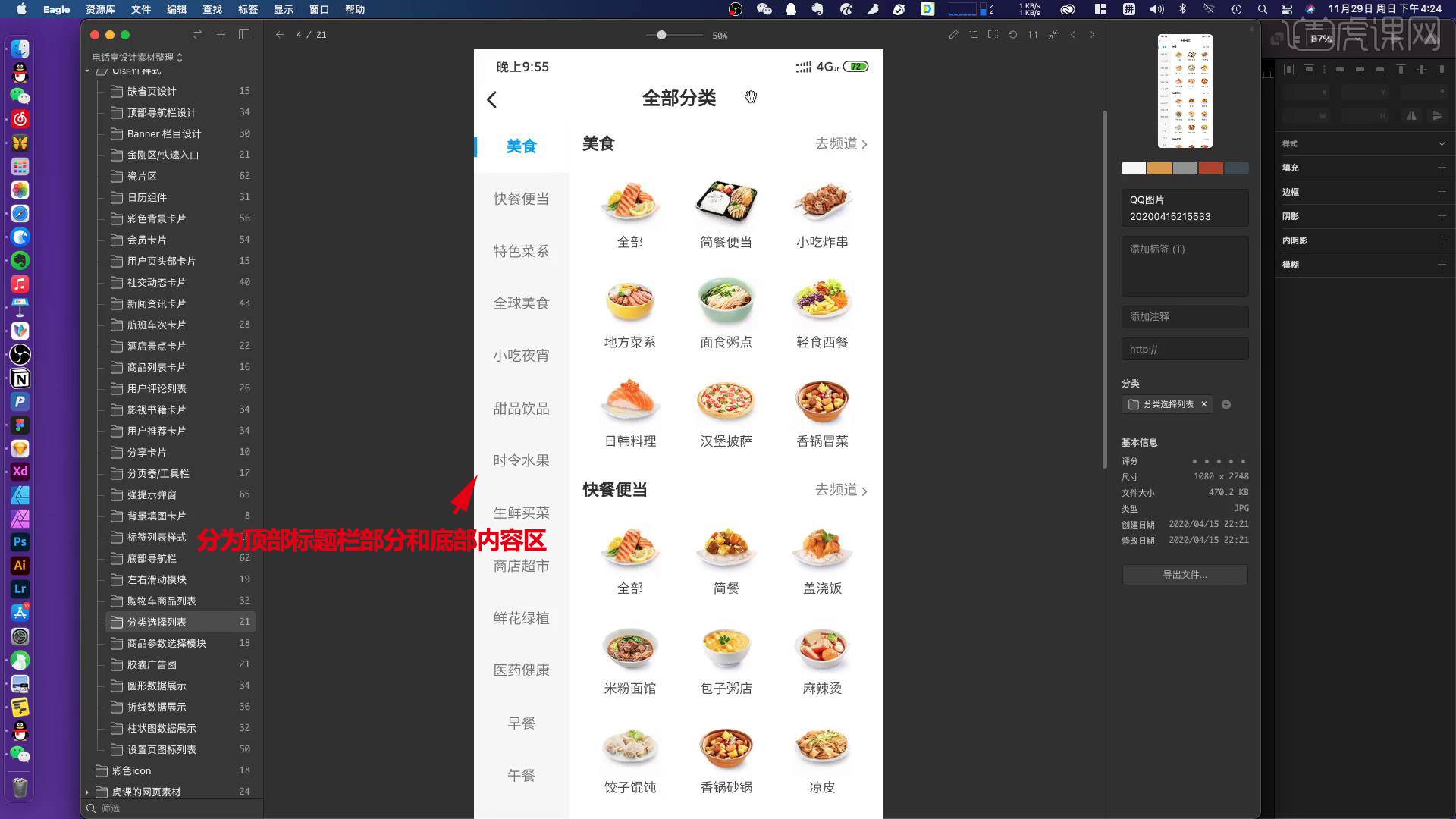Select the 购物车商品列表 folder
Image resolution: width=1456 pixels, height=819 pixels.
[180, 601]
